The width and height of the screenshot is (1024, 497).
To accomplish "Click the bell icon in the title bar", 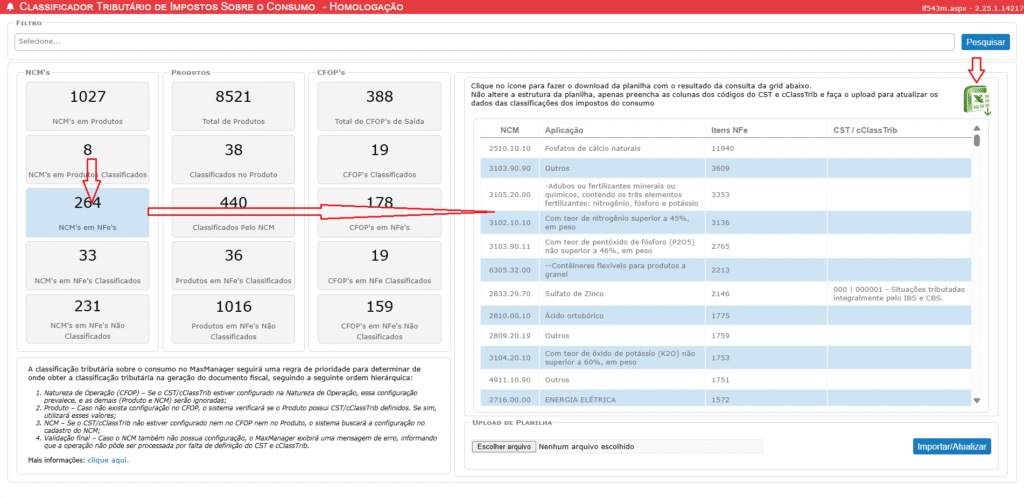I will [x=9, y=7].
